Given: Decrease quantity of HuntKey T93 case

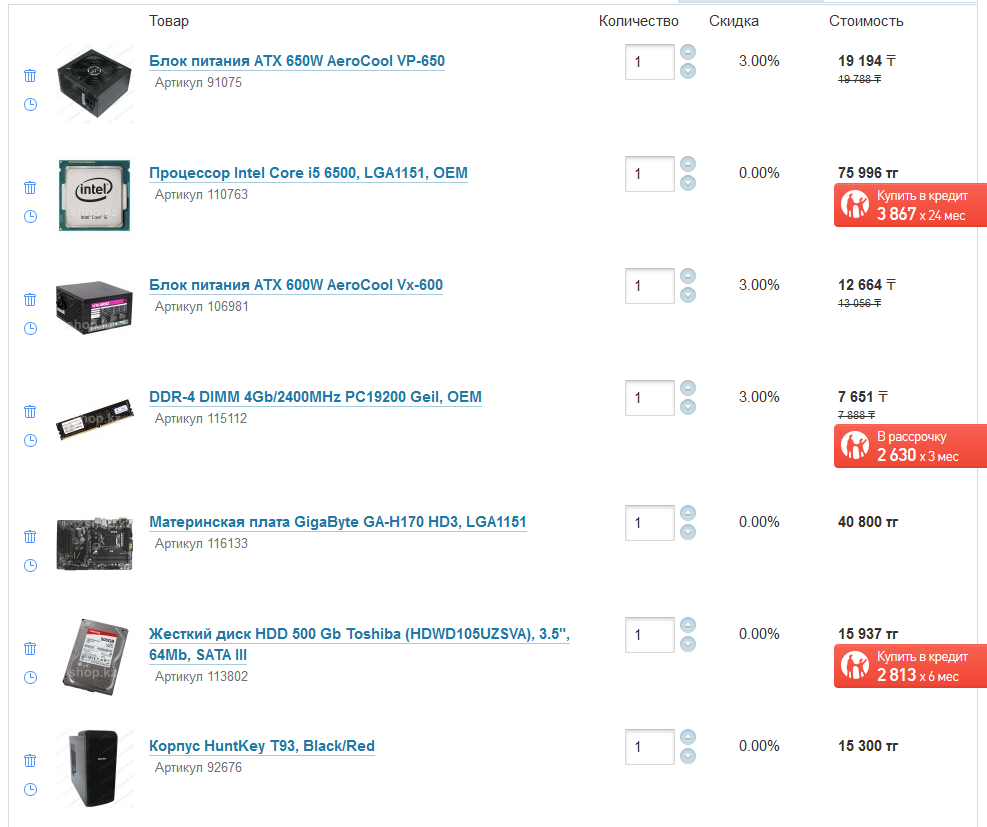Looking at the screenshot, I should coord(687,756).
